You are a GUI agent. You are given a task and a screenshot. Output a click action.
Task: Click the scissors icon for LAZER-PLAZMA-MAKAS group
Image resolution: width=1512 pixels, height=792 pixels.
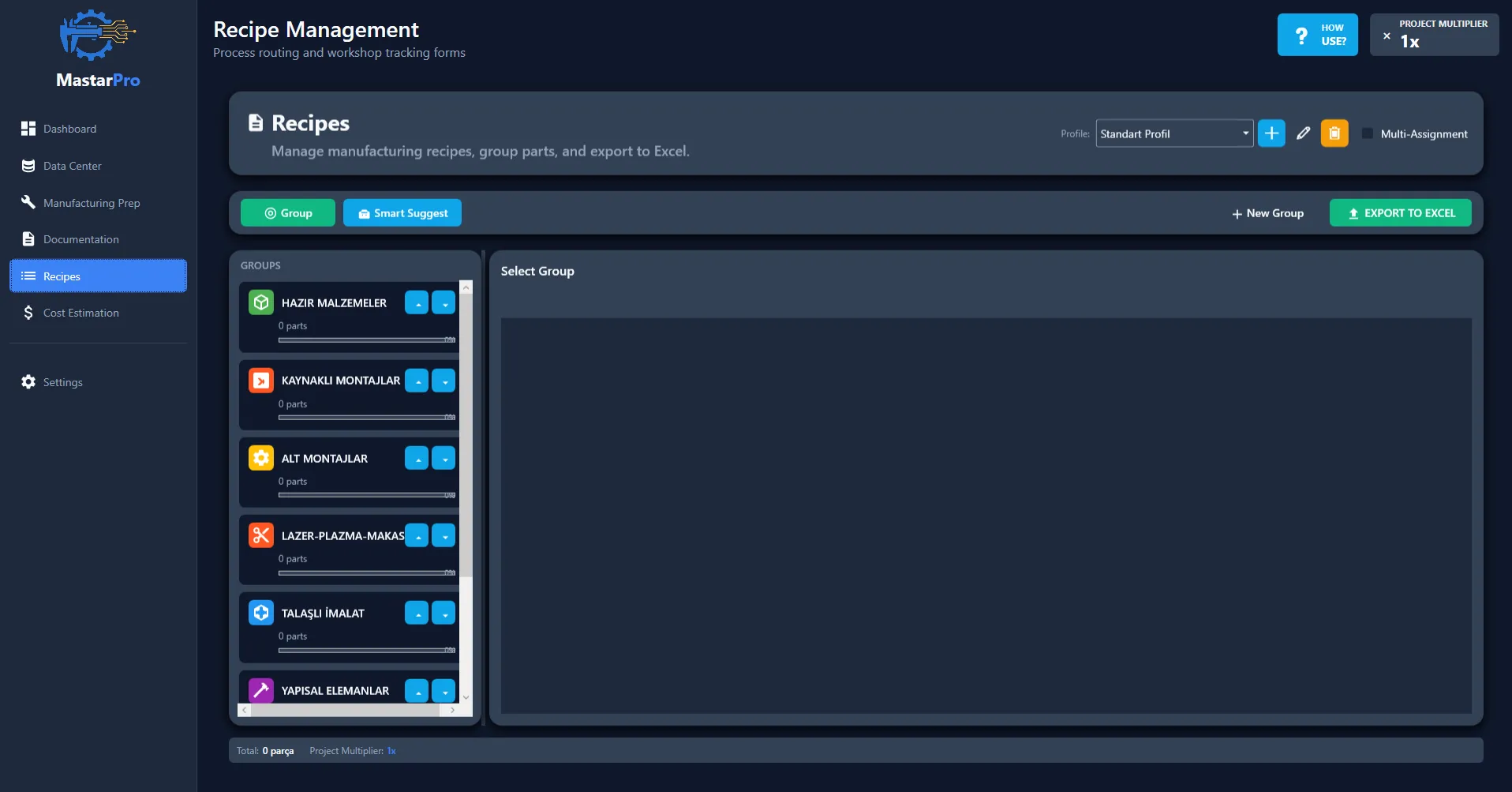click(x=261, y=535)
